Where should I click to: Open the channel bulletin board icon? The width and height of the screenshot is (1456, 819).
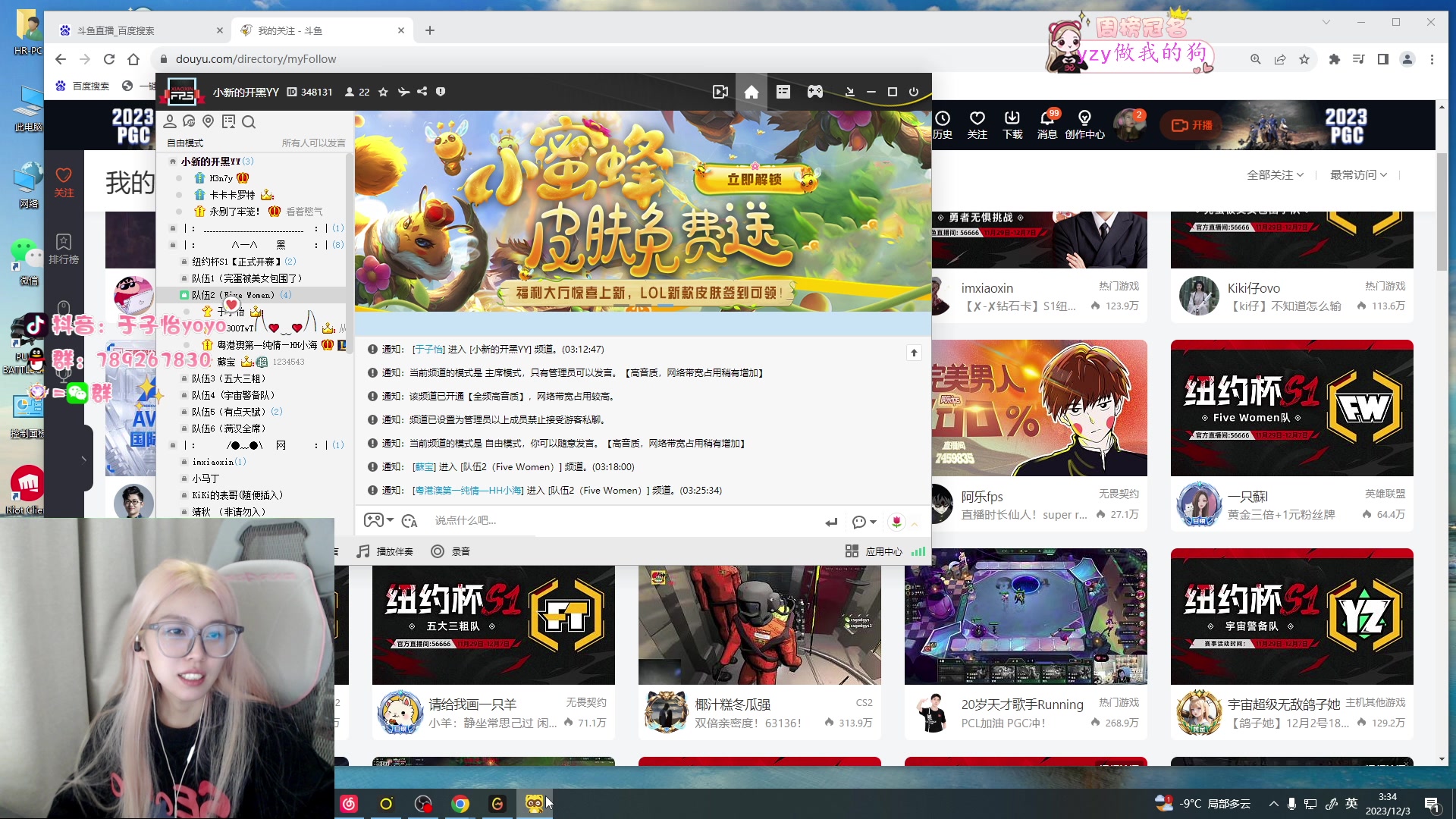(x=228, y=121)
